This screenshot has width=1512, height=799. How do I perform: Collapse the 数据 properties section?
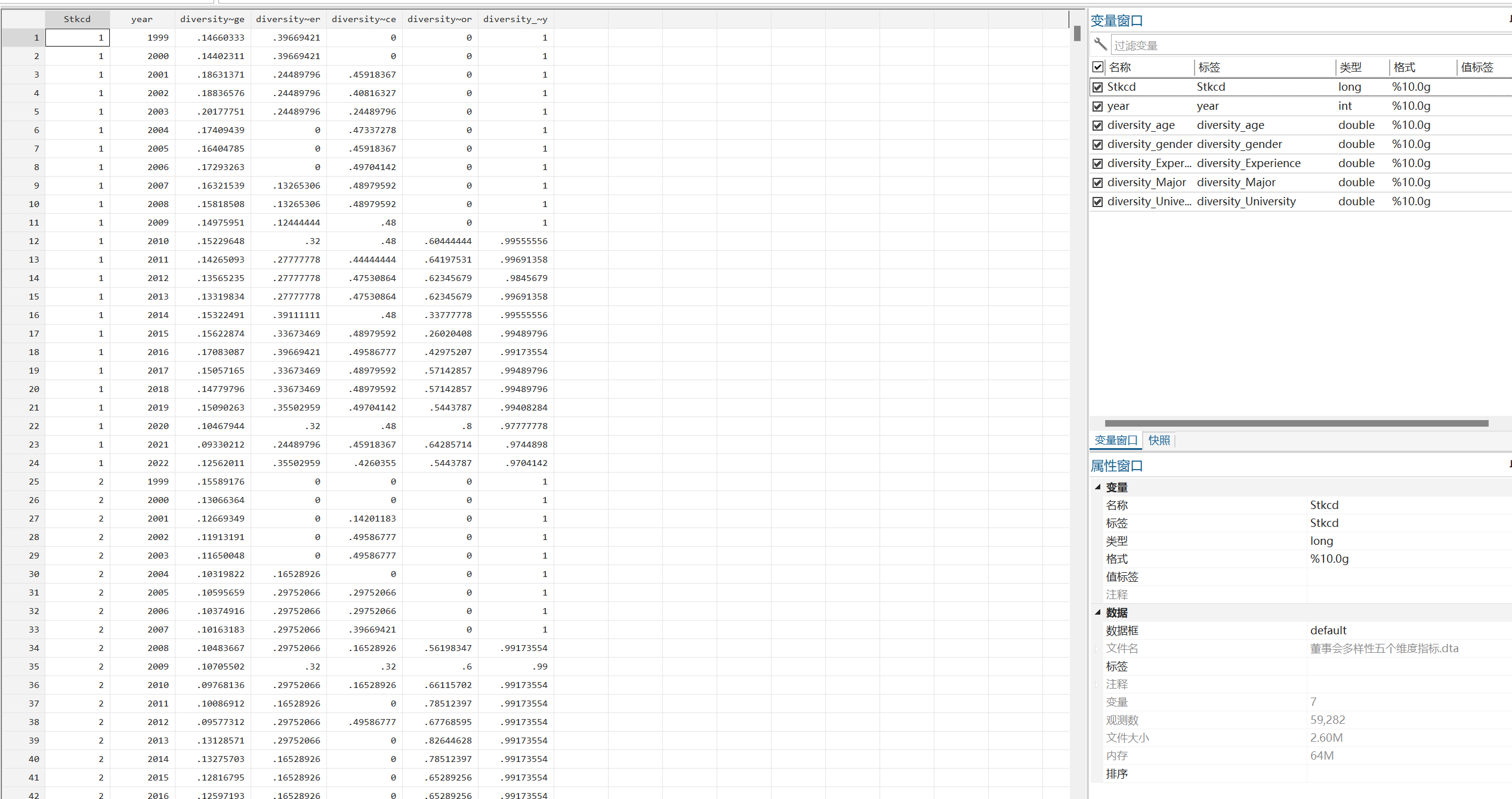pos(1097,612)
